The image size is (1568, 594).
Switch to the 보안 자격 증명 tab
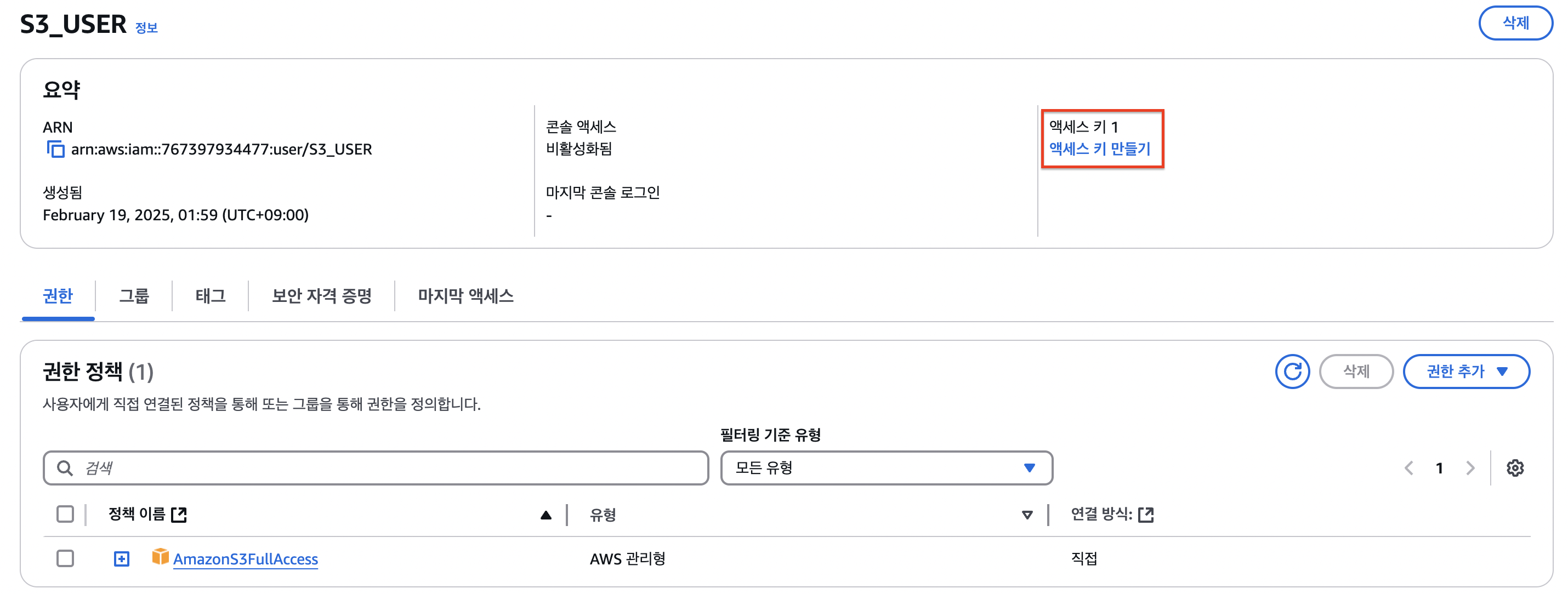coord(321,296)
